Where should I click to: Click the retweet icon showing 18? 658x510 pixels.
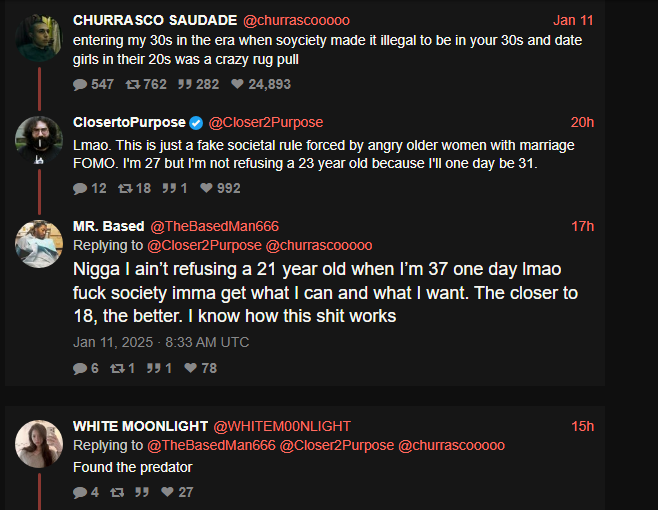pyautogui.click(x=125, y=188)
